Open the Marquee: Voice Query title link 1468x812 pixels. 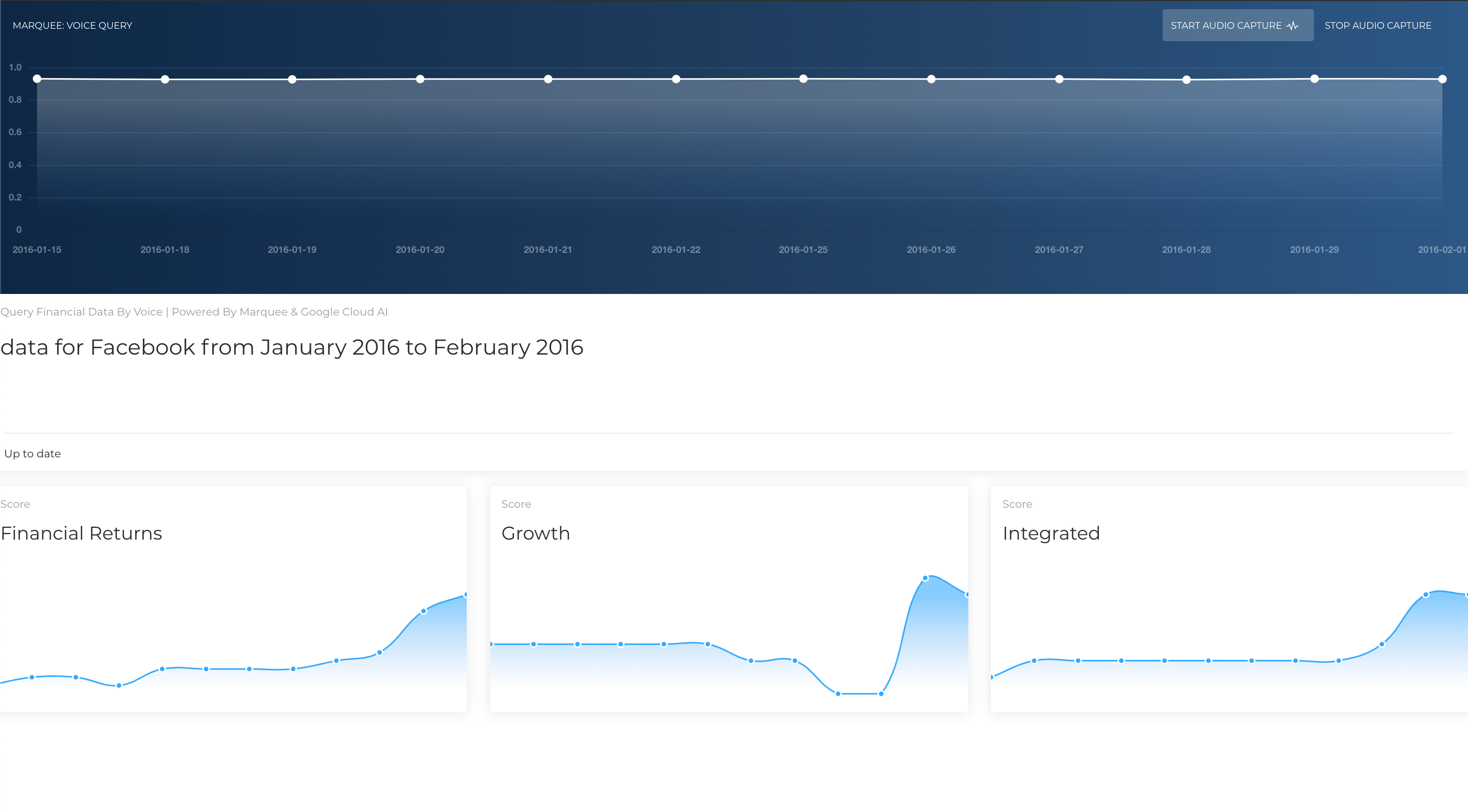click(x=72, y=26)
